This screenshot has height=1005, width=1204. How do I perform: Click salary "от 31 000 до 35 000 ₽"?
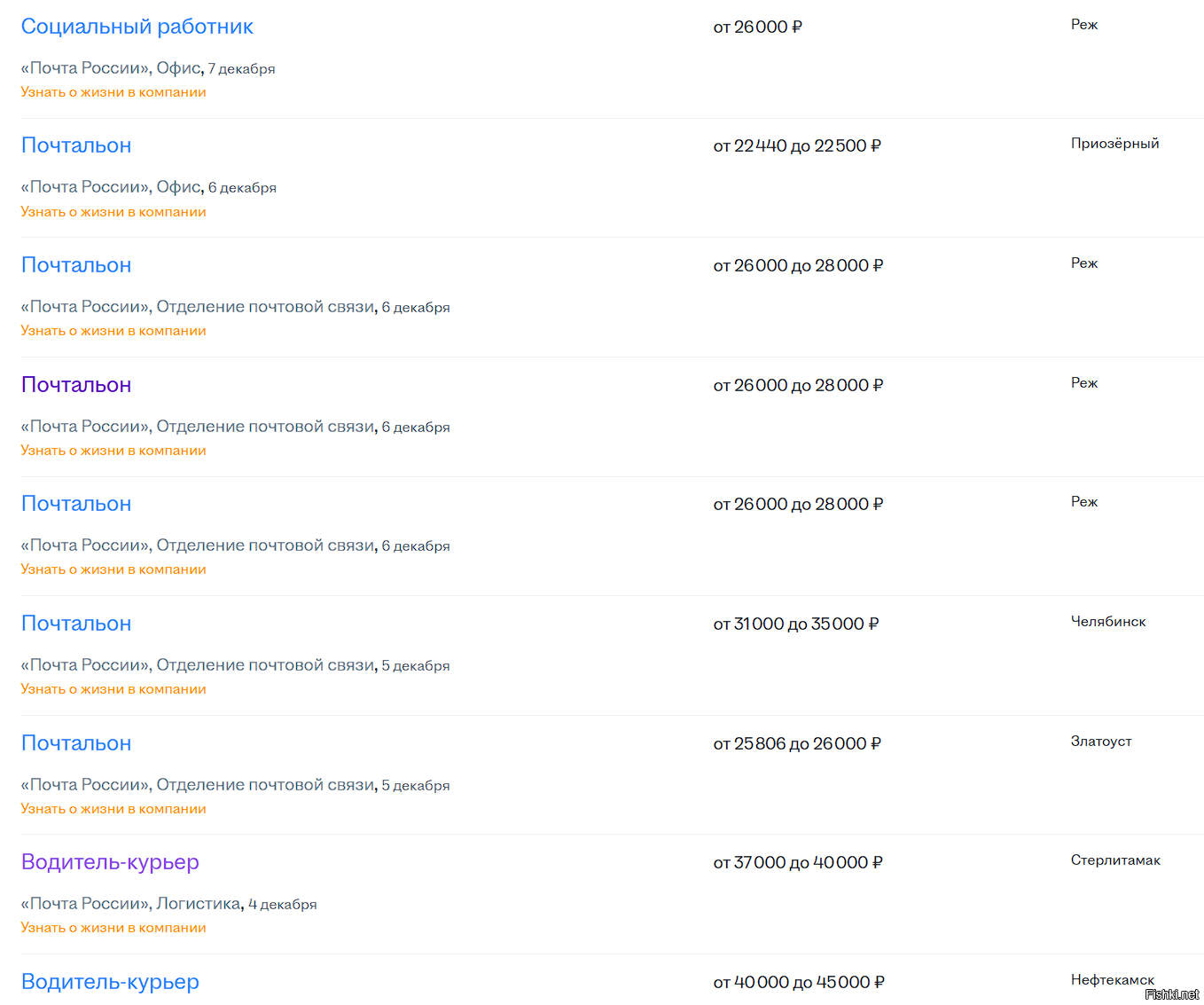tap(796, 624)
